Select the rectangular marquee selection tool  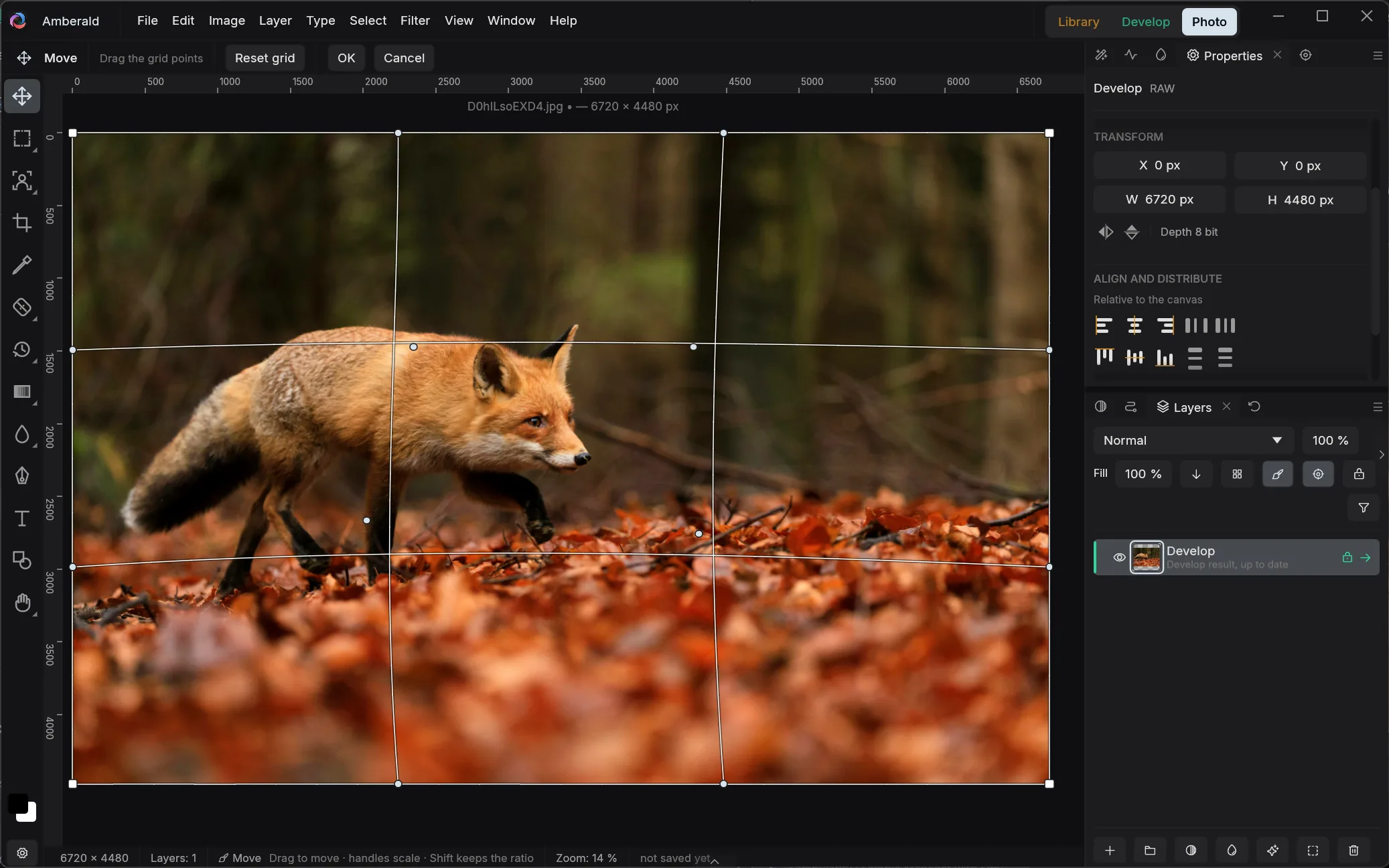point(22,139)
